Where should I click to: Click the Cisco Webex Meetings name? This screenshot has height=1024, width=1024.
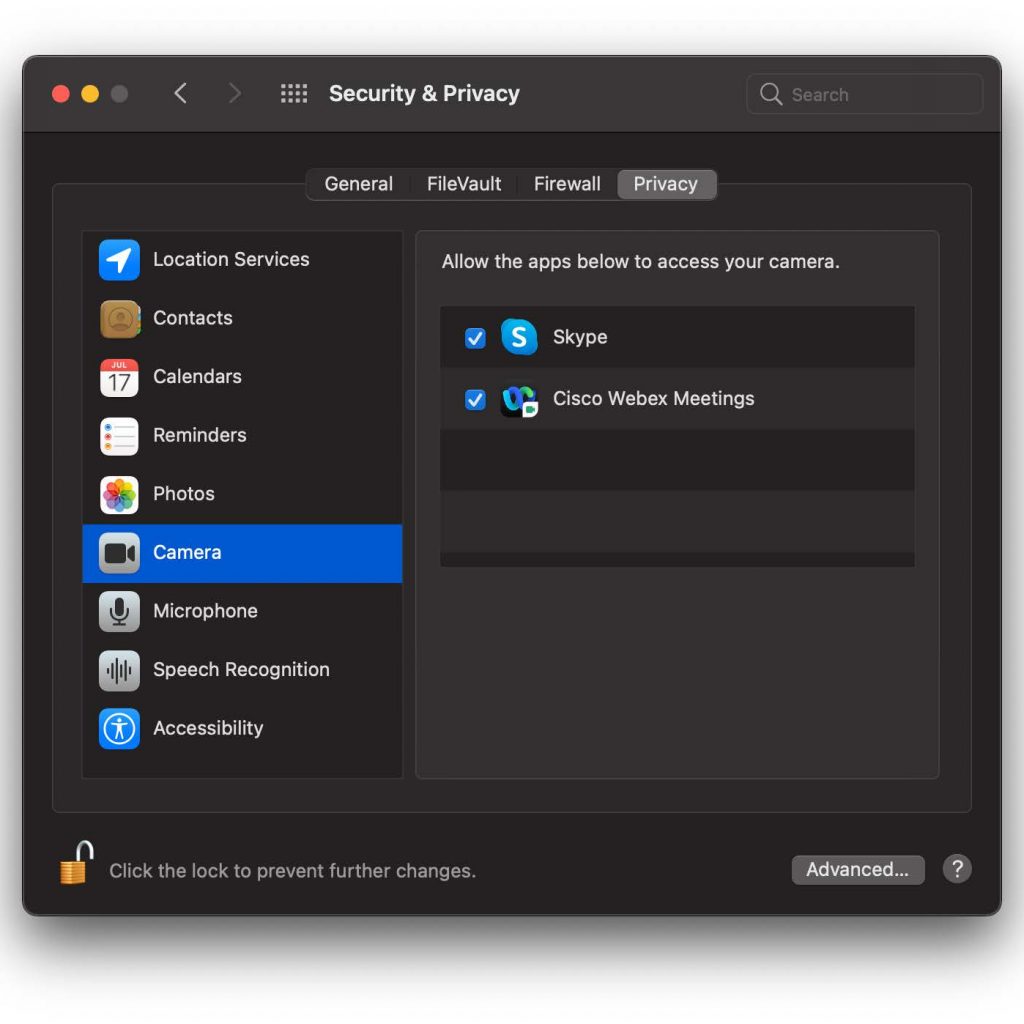point(653,398)
